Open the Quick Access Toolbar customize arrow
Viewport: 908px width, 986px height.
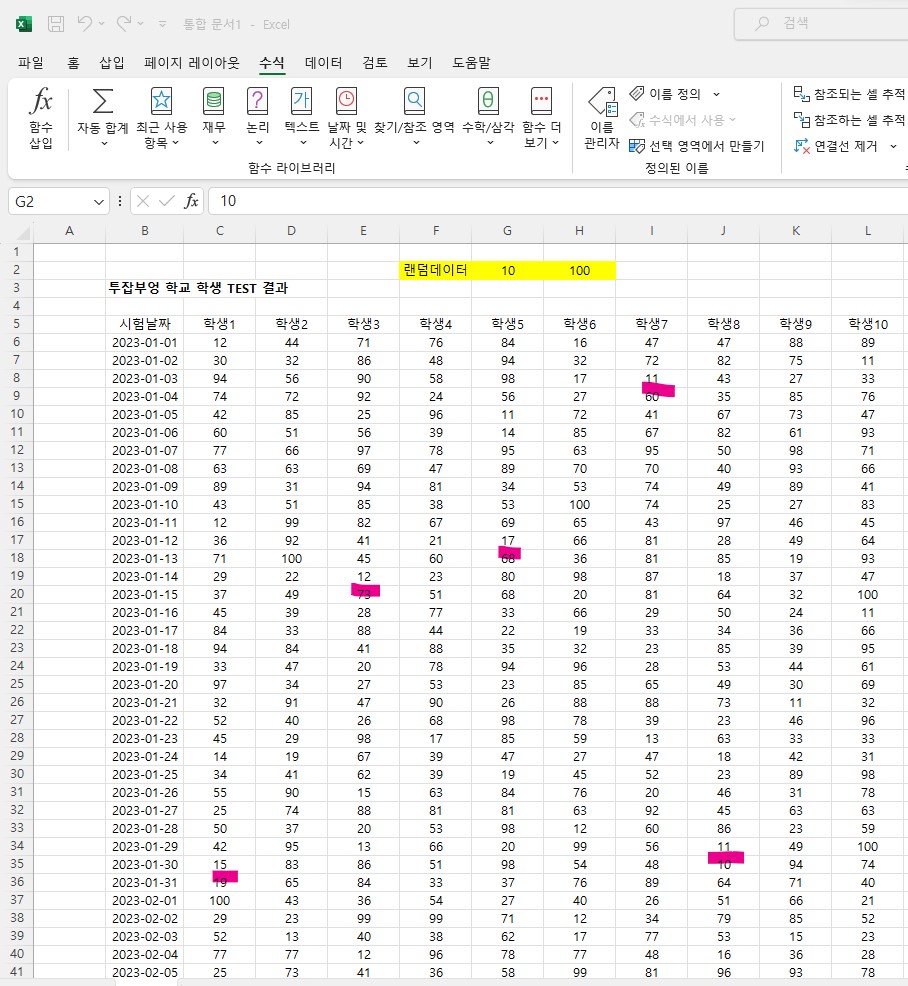click(162, 25)
